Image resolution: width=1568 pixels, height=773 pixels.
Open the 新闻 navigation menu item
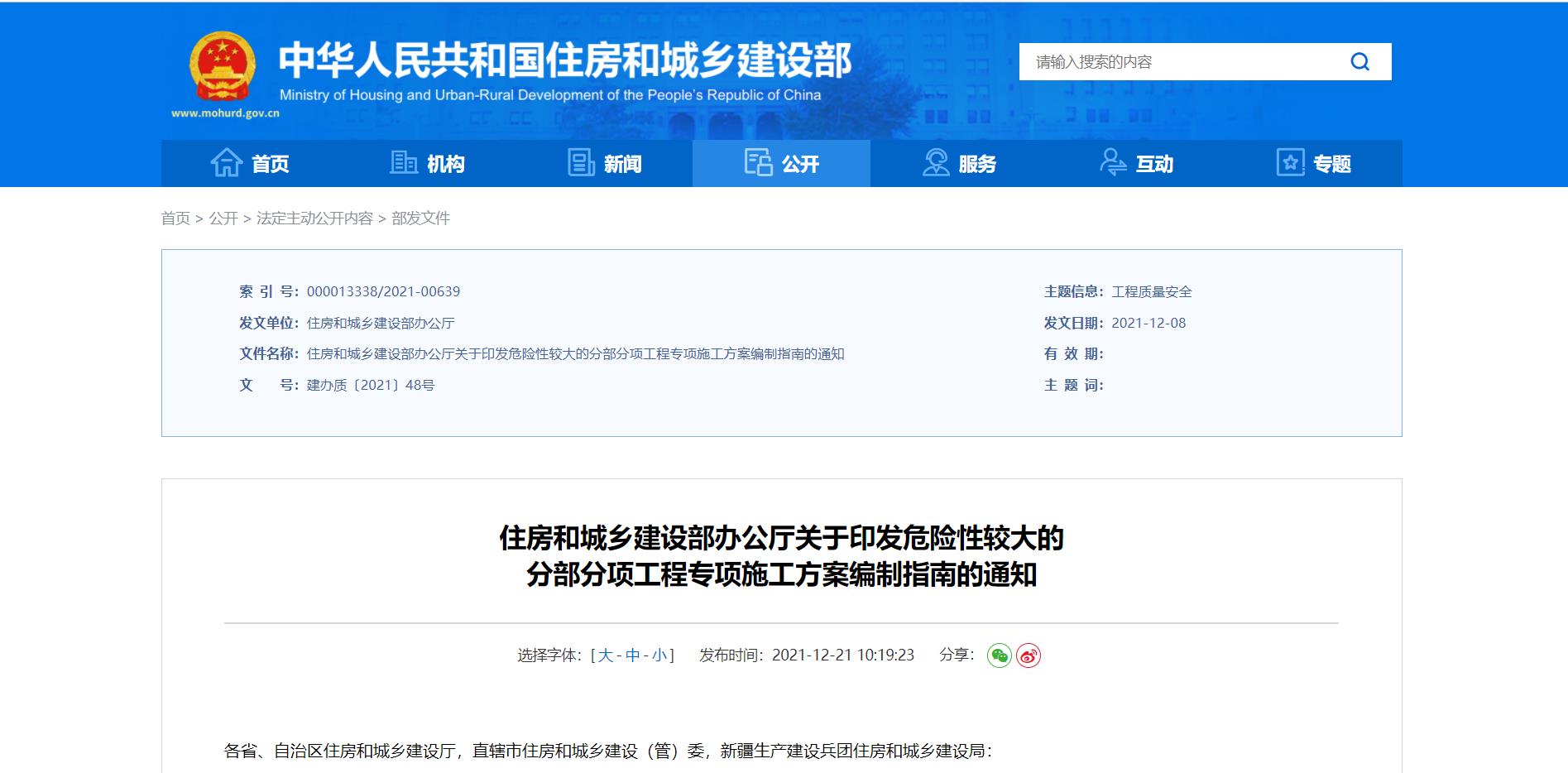[x=622, y=164]
